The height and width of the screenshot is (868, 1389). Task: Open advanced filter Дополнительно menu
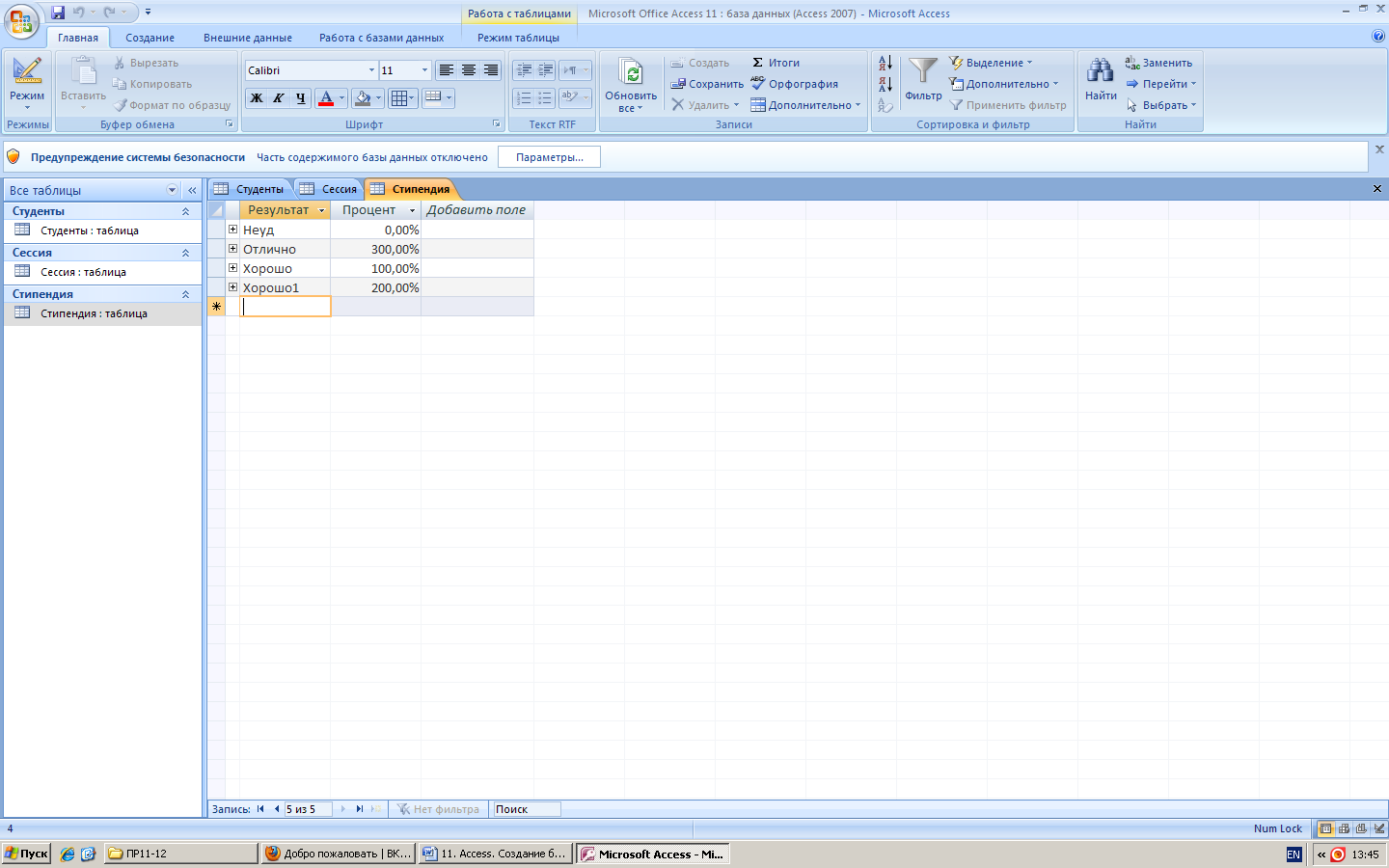[1003, 84]
